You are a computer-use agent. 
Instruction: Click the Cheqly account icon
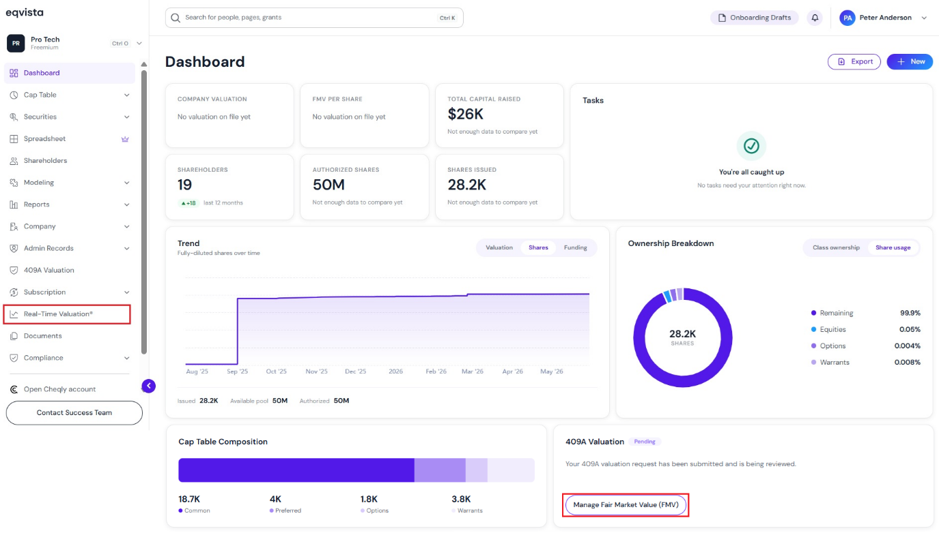[14, 389]
